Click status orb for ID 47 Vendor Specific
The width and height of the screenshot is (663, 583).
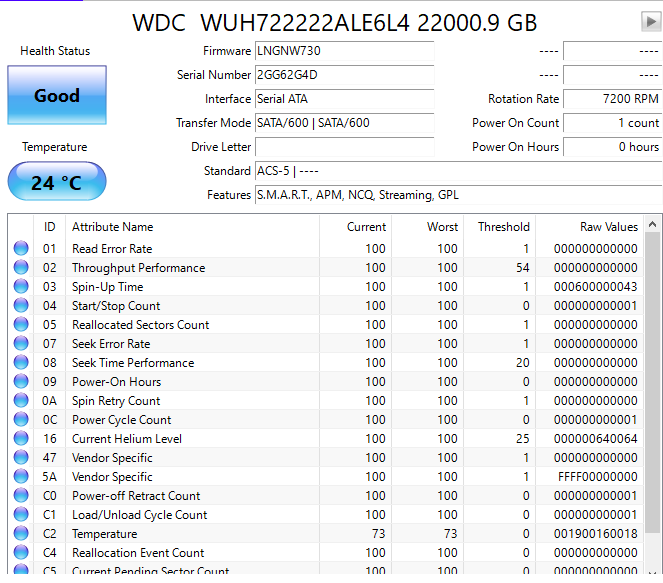[21, 457]
